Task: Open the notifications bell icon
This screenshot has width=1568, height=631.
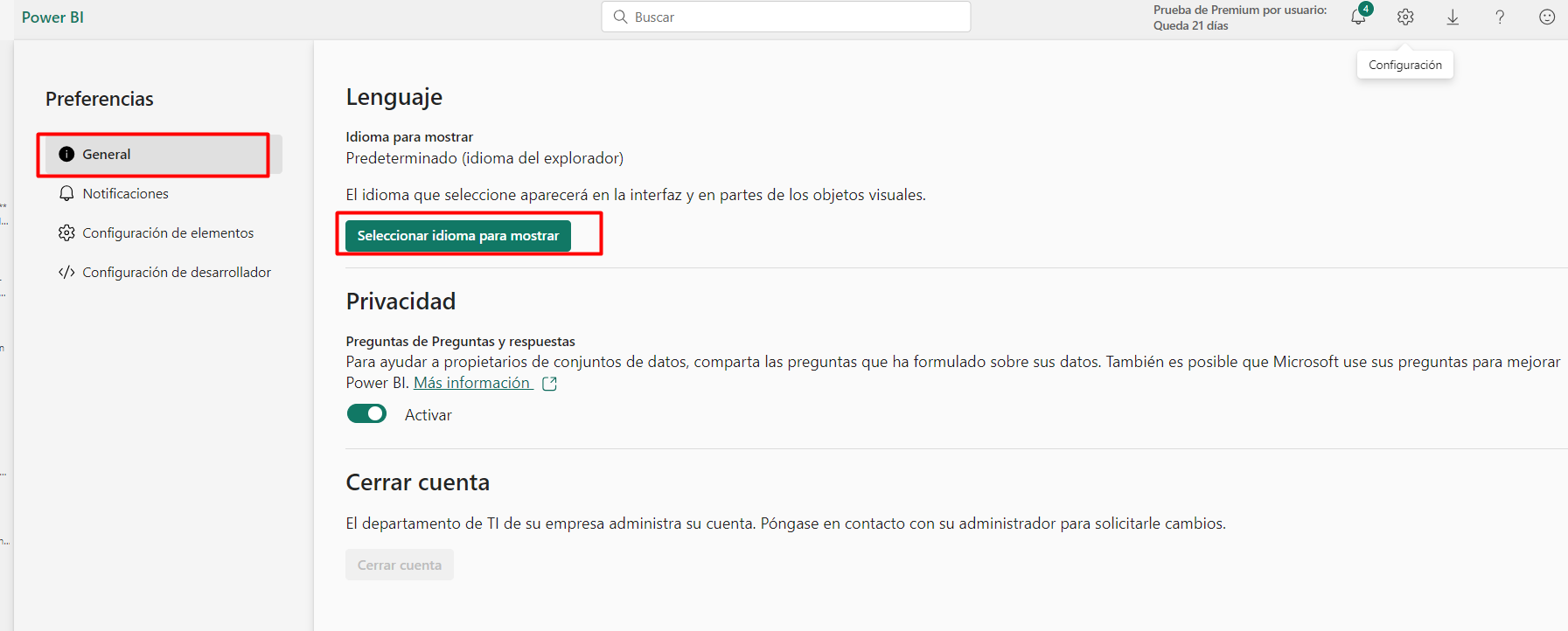Action: (1358, 17)
